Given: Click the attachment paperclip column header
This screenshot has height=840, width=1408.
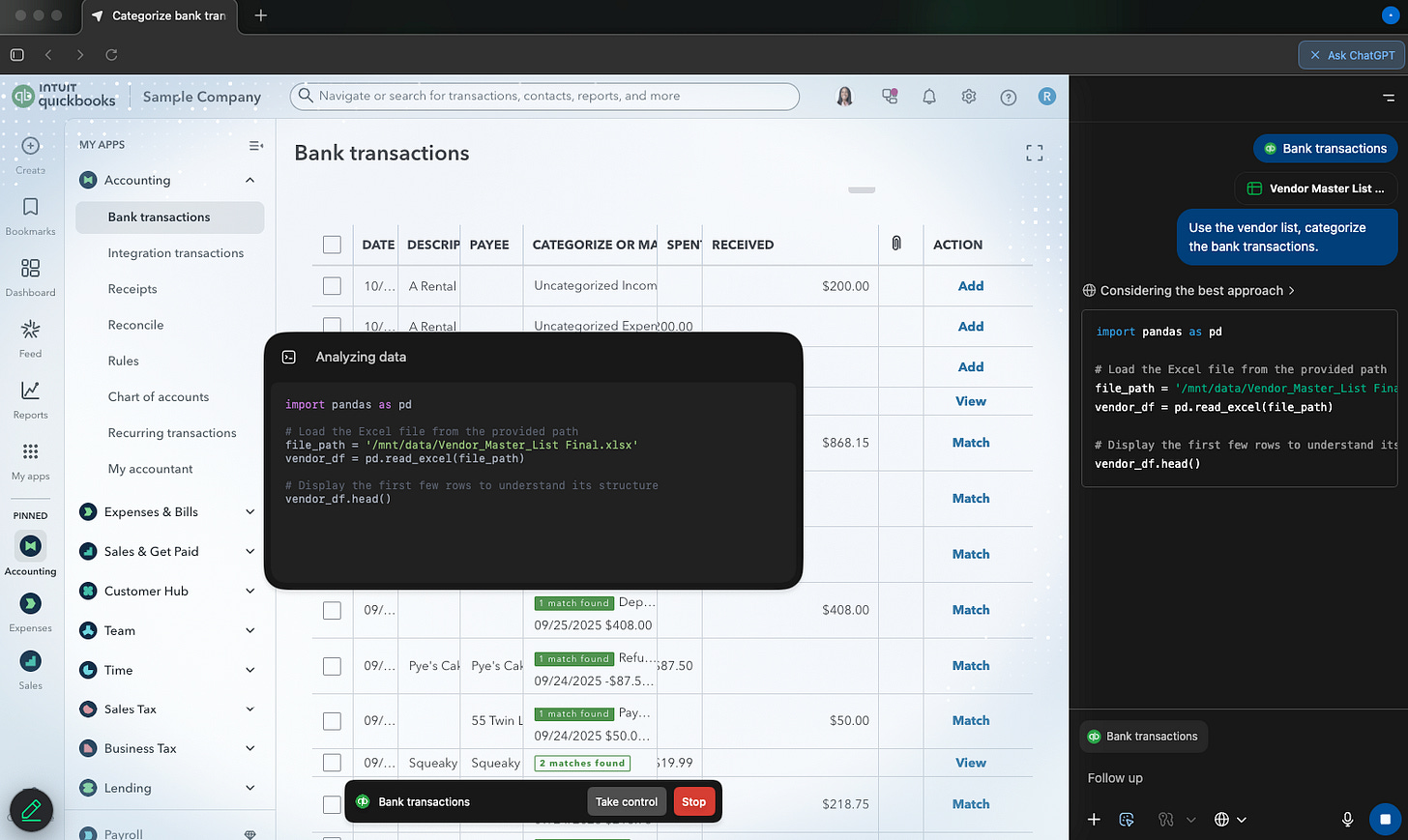Looking at the screenshot, I should pyautogui.click(x=896, y=244).
